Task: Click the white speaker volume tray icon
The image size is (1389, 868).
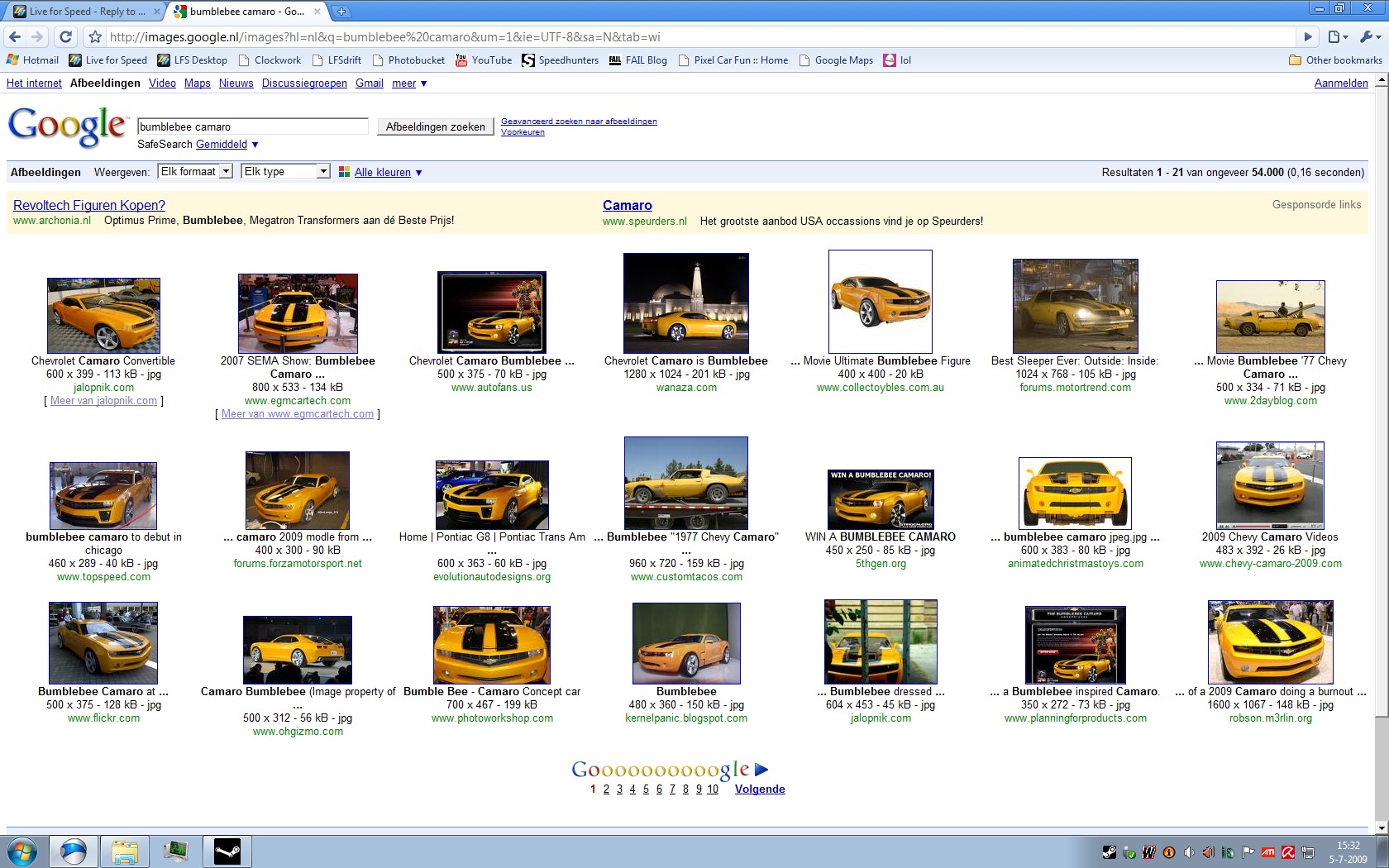Action: coord(1189,852)
